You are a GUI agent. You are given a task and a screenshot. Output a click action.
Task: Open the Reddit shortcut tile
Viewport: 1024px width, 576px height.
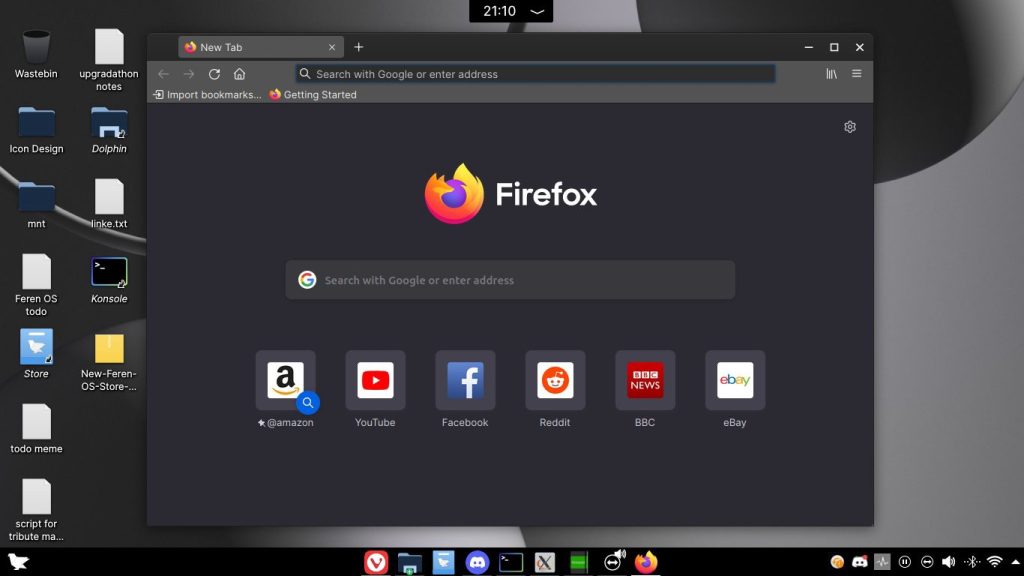pos(555,380)
